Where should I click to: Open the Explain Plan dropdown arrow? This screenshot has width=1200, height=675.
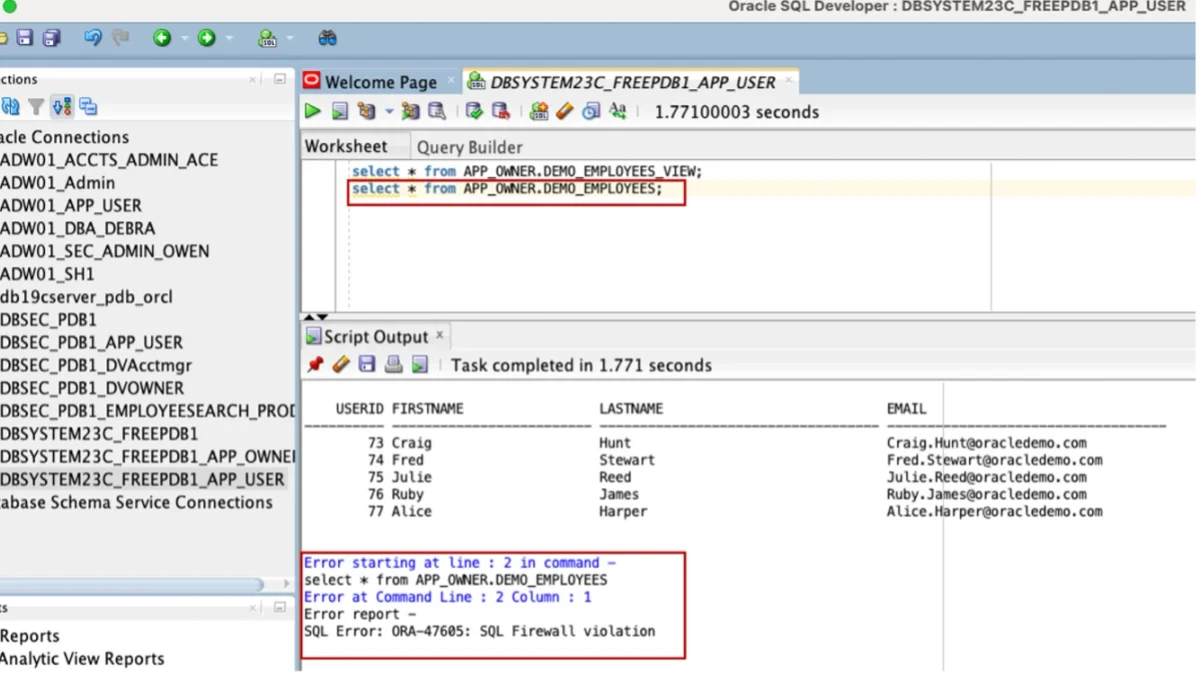(x=389, y=112)
